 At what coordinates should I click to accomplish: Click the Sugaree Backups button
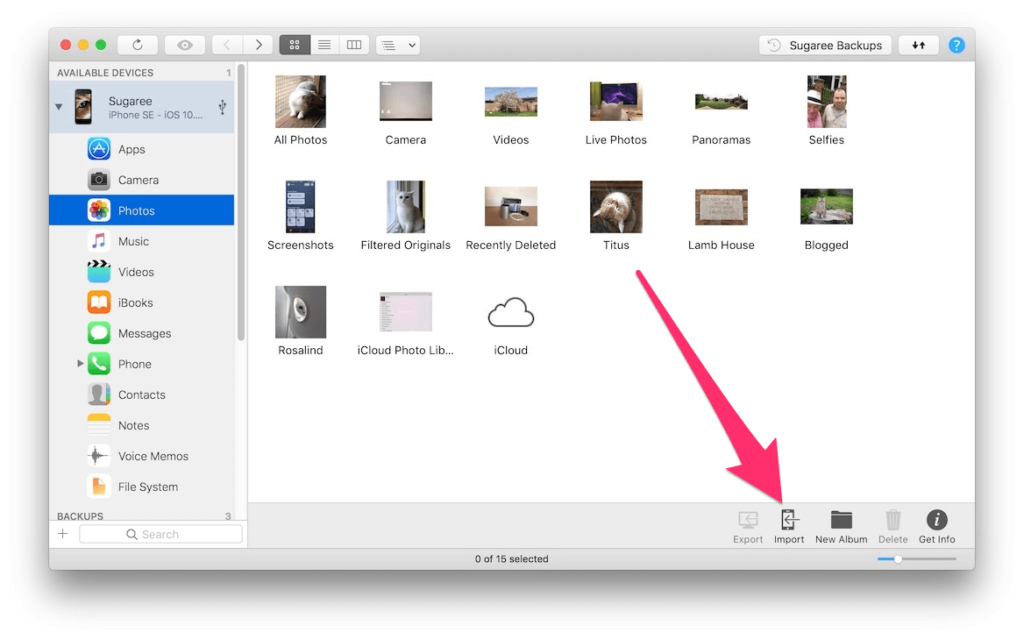coord(825,45)
